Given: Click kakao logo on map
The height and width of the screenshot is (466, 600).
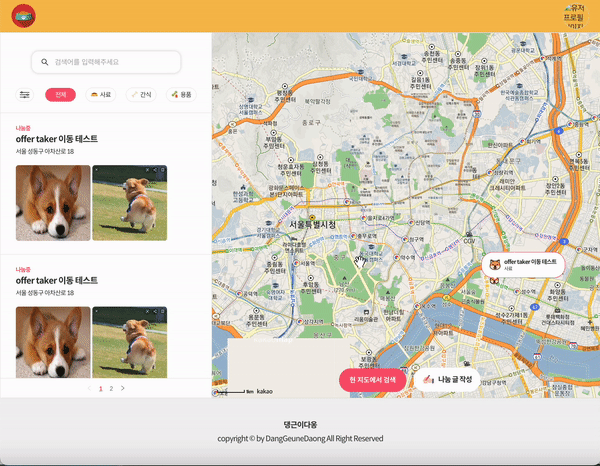Looking at the screenshot, I should tap(265, 391).
